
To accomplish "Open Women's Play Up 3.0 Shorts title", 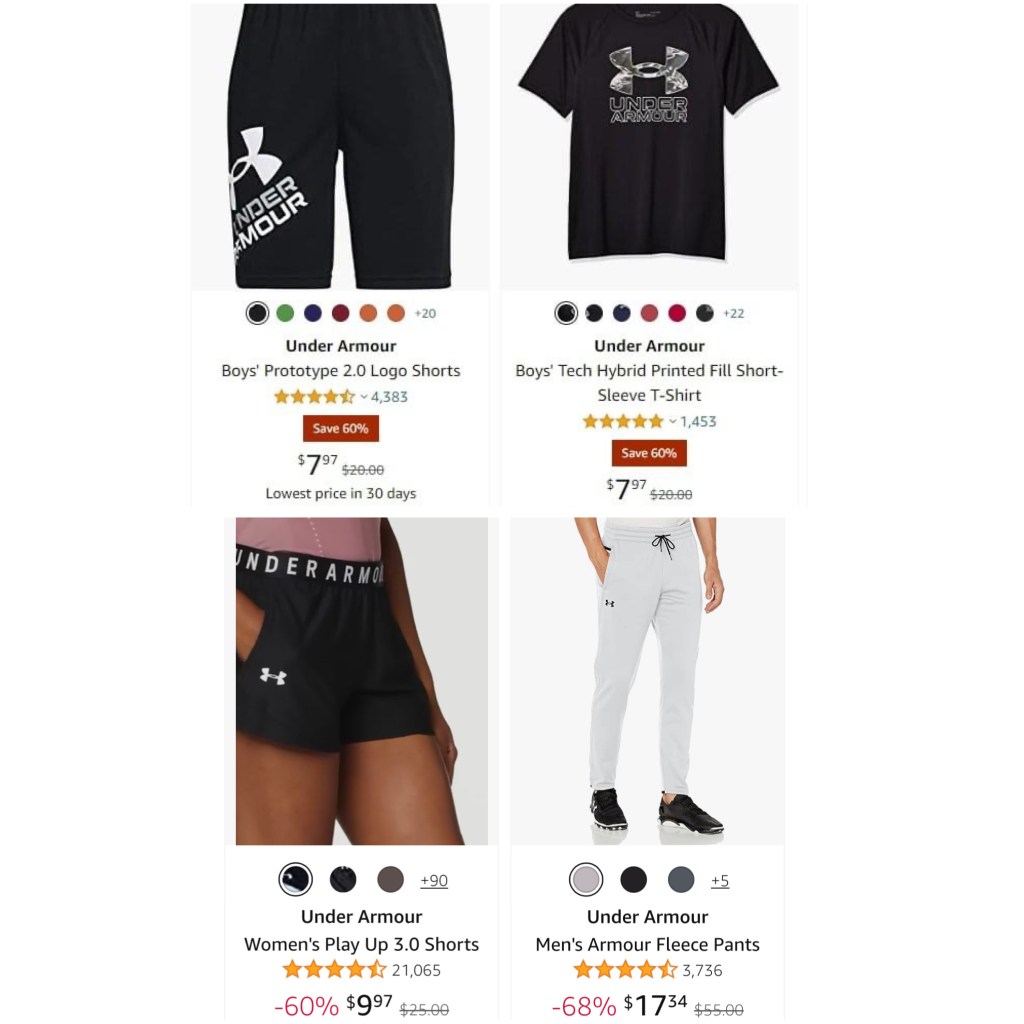I will [361, 944].
